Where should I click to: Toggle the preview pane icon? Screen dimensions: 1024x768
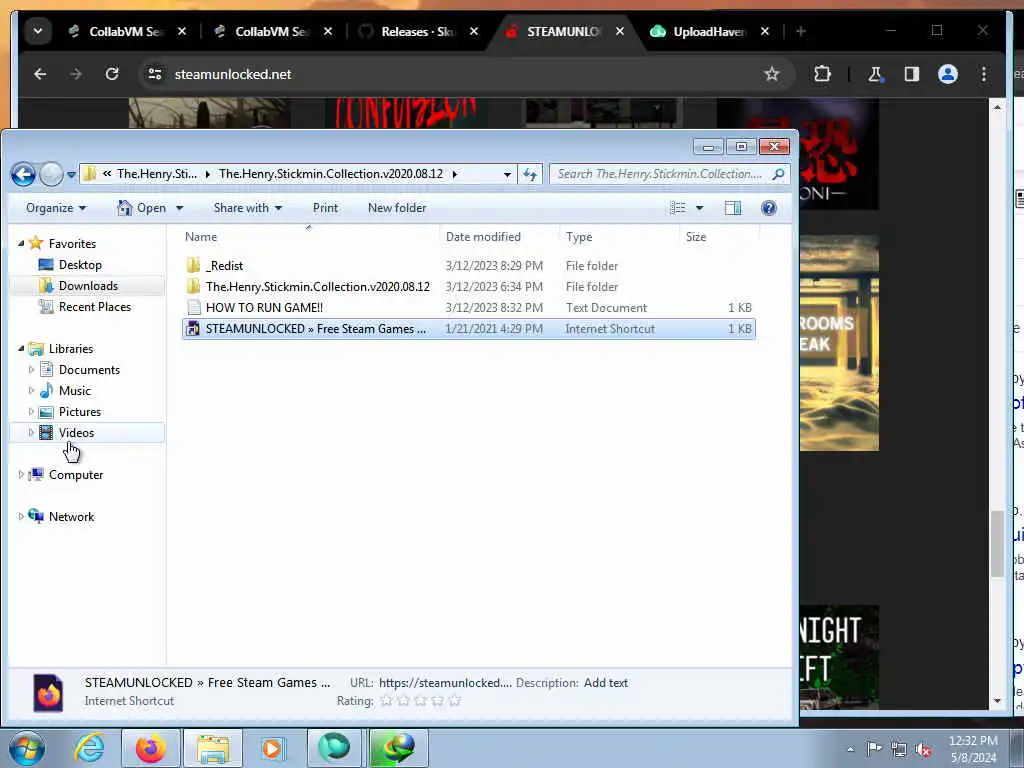point(733,208)
